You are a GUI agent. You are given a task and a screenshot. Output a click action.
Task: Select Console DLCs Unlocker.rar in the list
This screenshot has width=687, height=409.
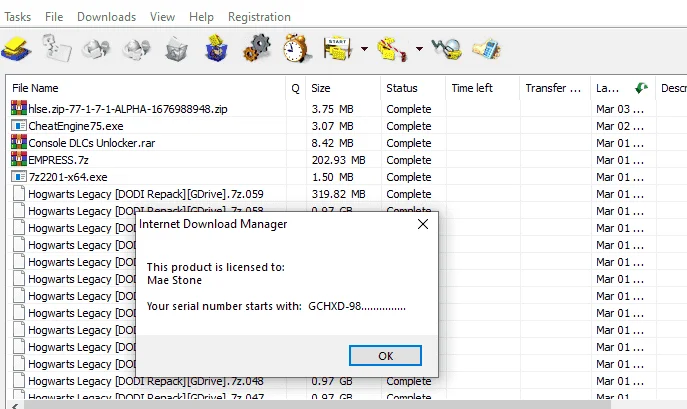coord(92,143)
